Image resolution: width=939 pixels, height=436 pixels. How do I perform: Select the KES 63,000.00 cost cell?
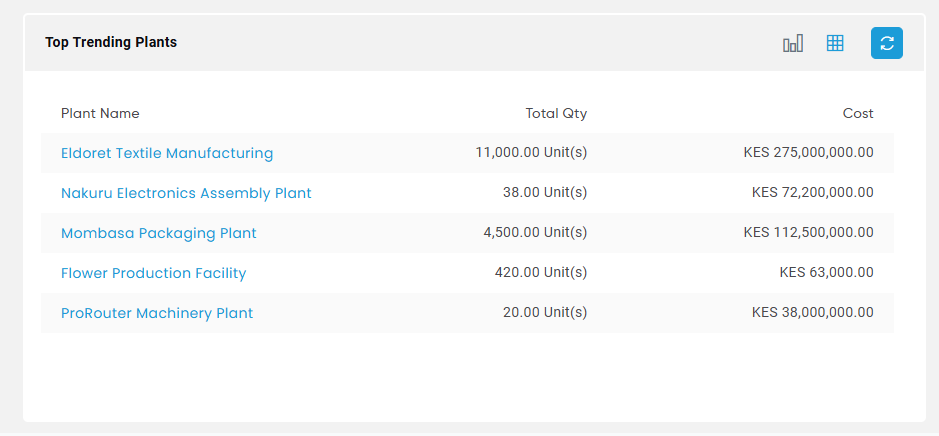coord(826,272)
